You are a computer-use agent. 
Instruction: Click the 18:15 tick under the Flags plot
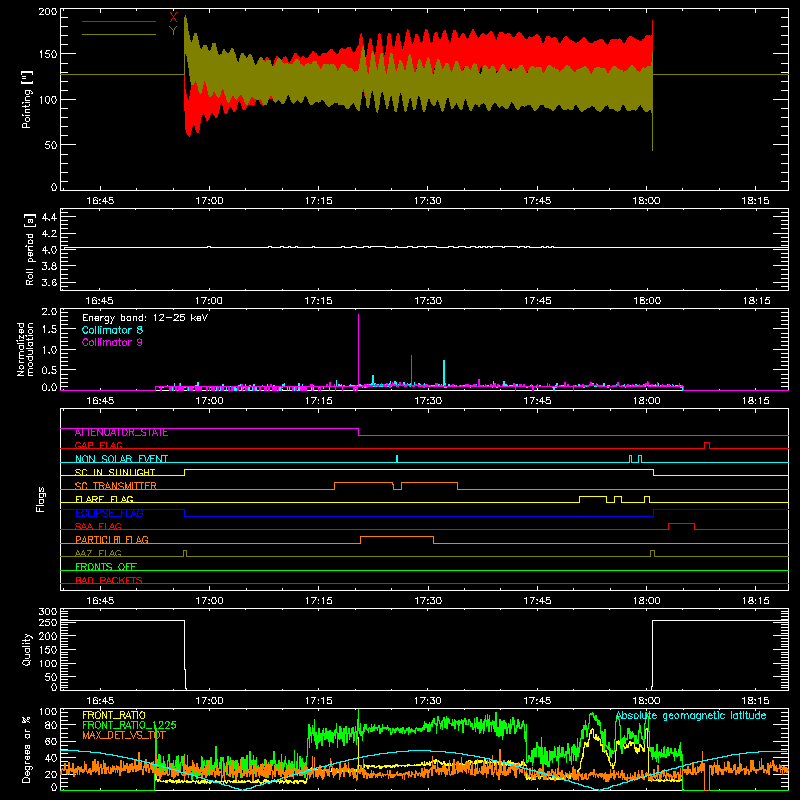coord(756,601)
